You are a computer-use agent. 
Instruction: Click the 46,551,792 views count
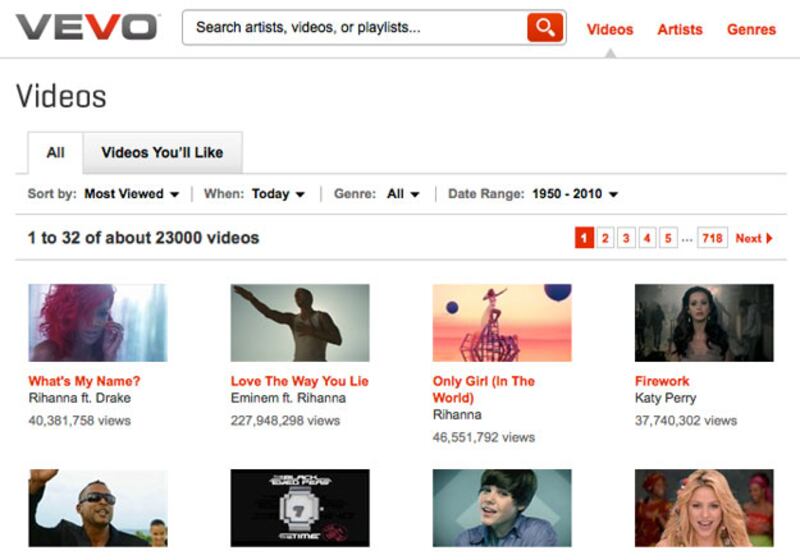point(484,438)
